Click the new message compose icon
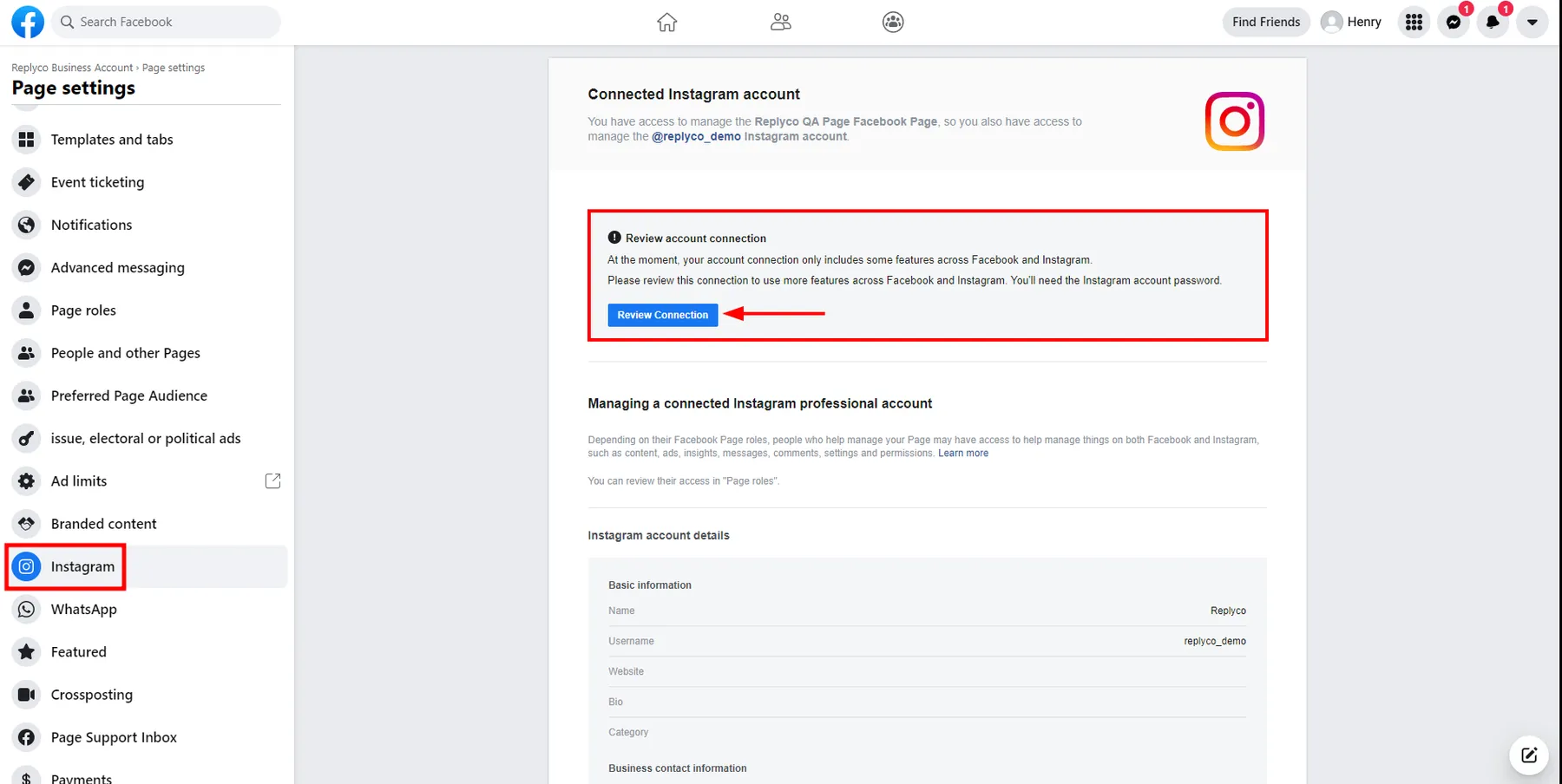This screenshot has height=784, width=1562. (1529, 755)
